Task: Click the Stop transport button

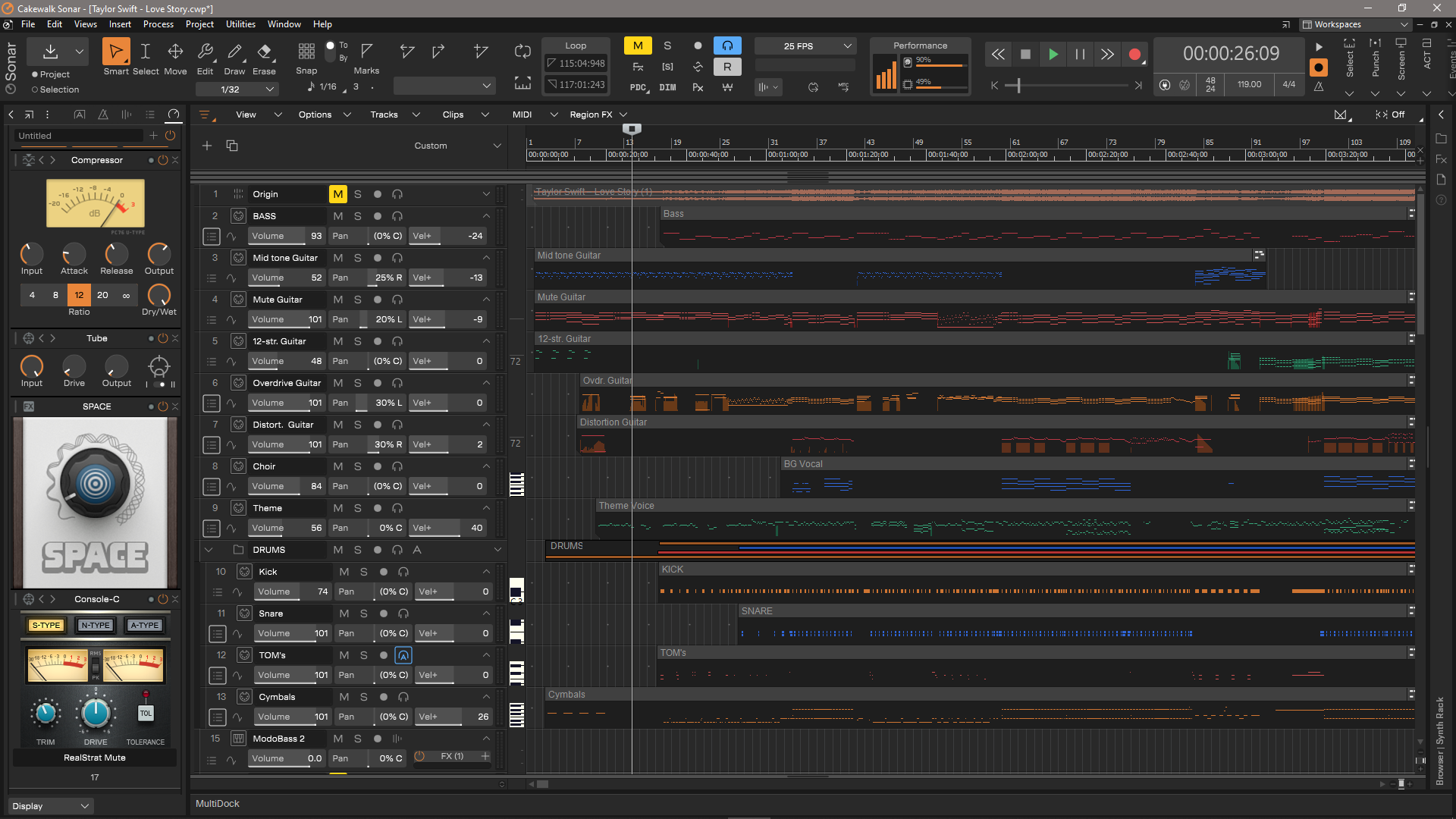Action: (x=1025, y=54)
